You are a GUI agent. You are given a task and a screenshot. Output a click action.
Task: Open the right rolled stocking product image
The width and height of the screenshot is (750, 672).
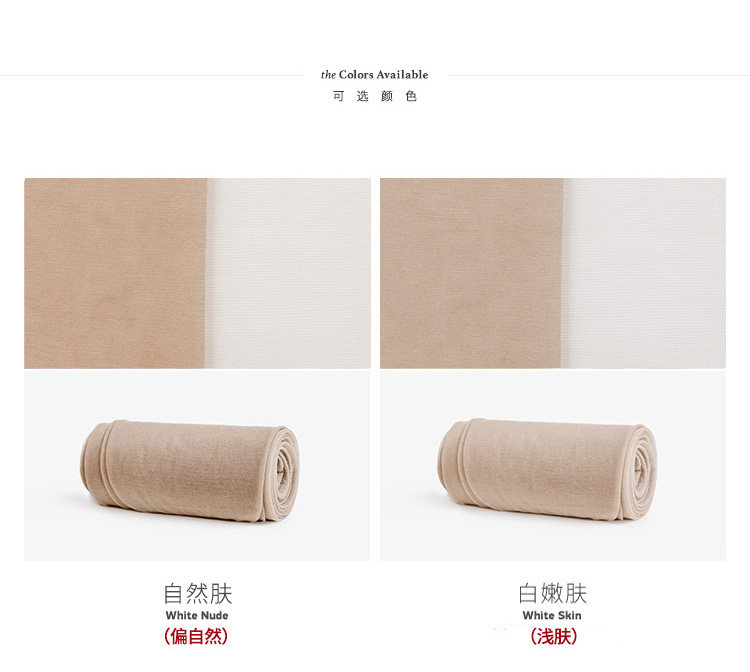tap(553, 465)
